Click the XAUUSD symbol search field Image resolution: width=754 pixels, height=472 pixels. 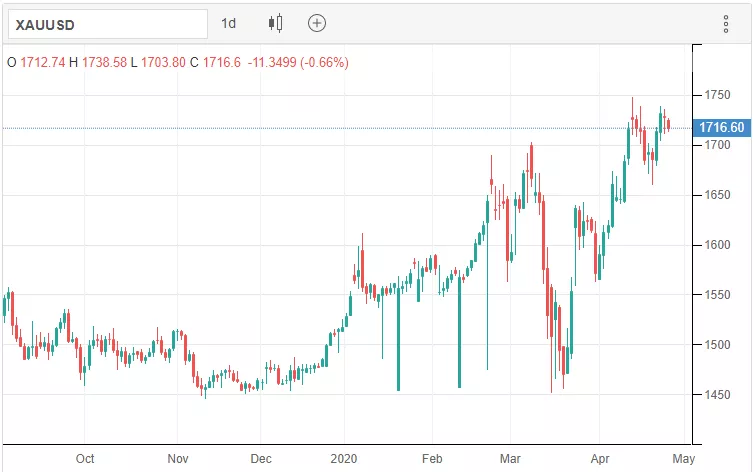point(104,23)
